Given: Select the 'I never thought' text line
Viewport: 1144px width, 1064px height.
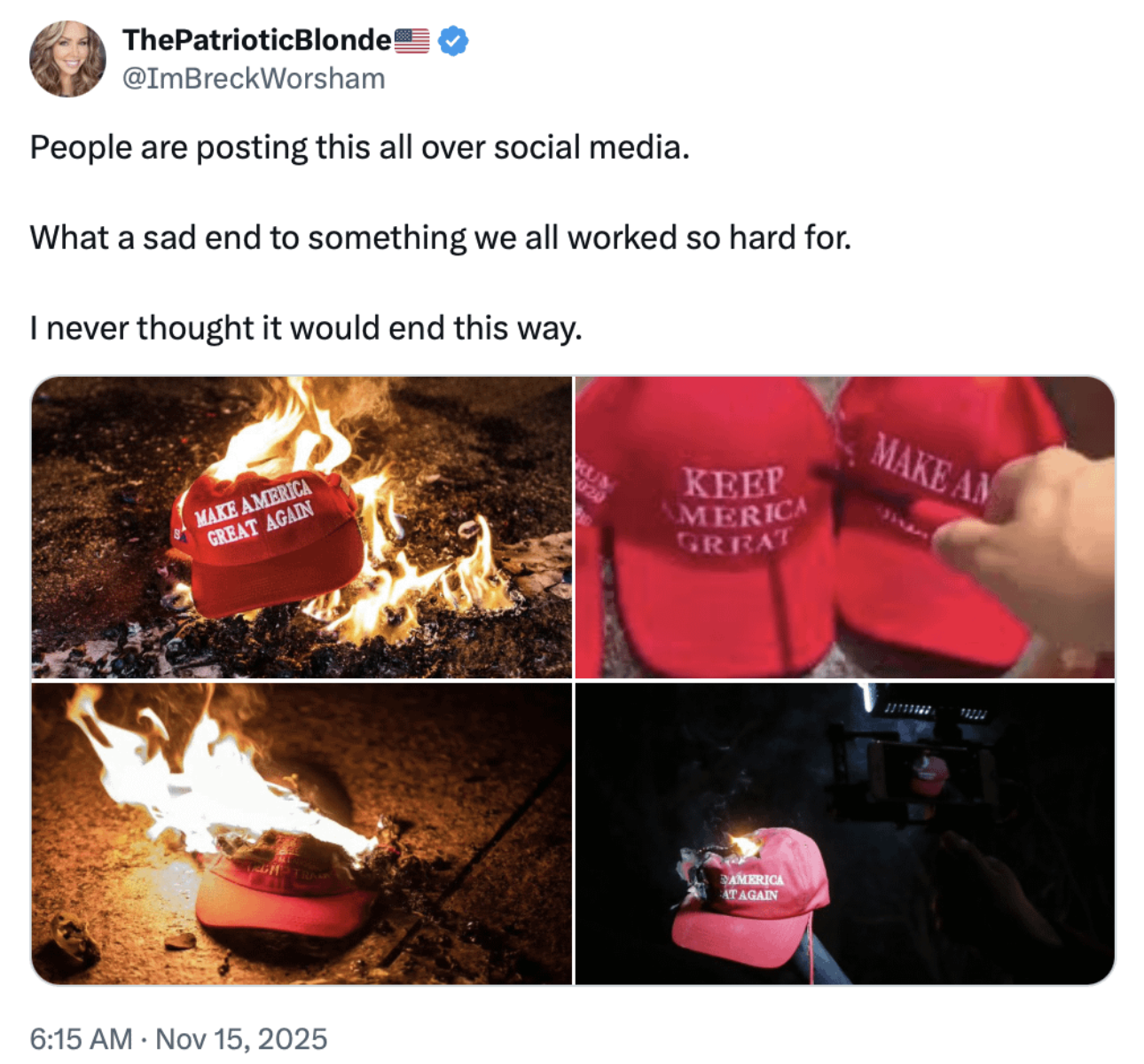Looking at the screenshot, I should click(x=306, y=328).
